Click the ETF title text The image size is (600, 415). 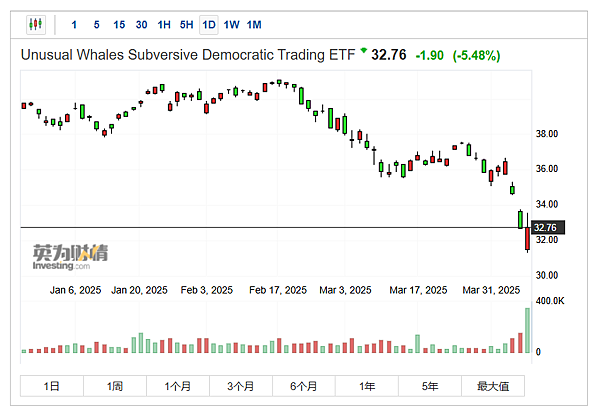[x=188, y=55]
